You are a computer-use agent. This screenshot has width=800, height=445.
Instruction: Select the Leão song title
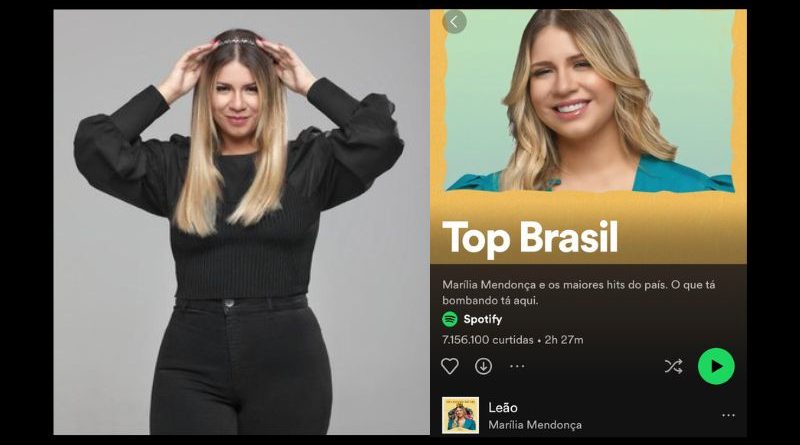click(x=503, y=407)
